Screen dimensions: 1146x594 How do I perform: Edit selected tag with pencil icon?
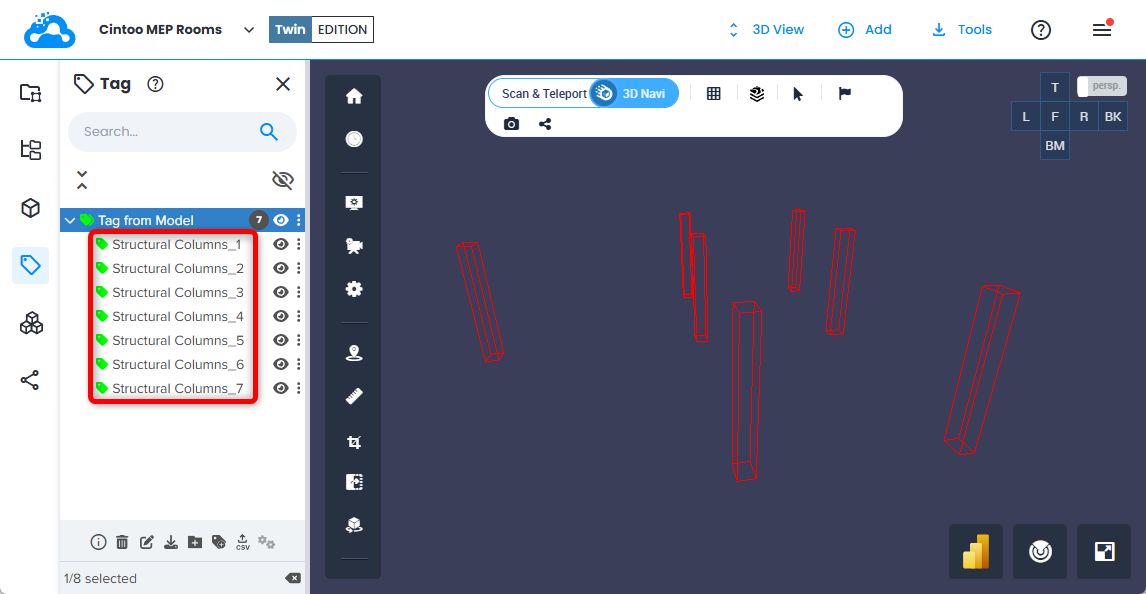point(147,542)
